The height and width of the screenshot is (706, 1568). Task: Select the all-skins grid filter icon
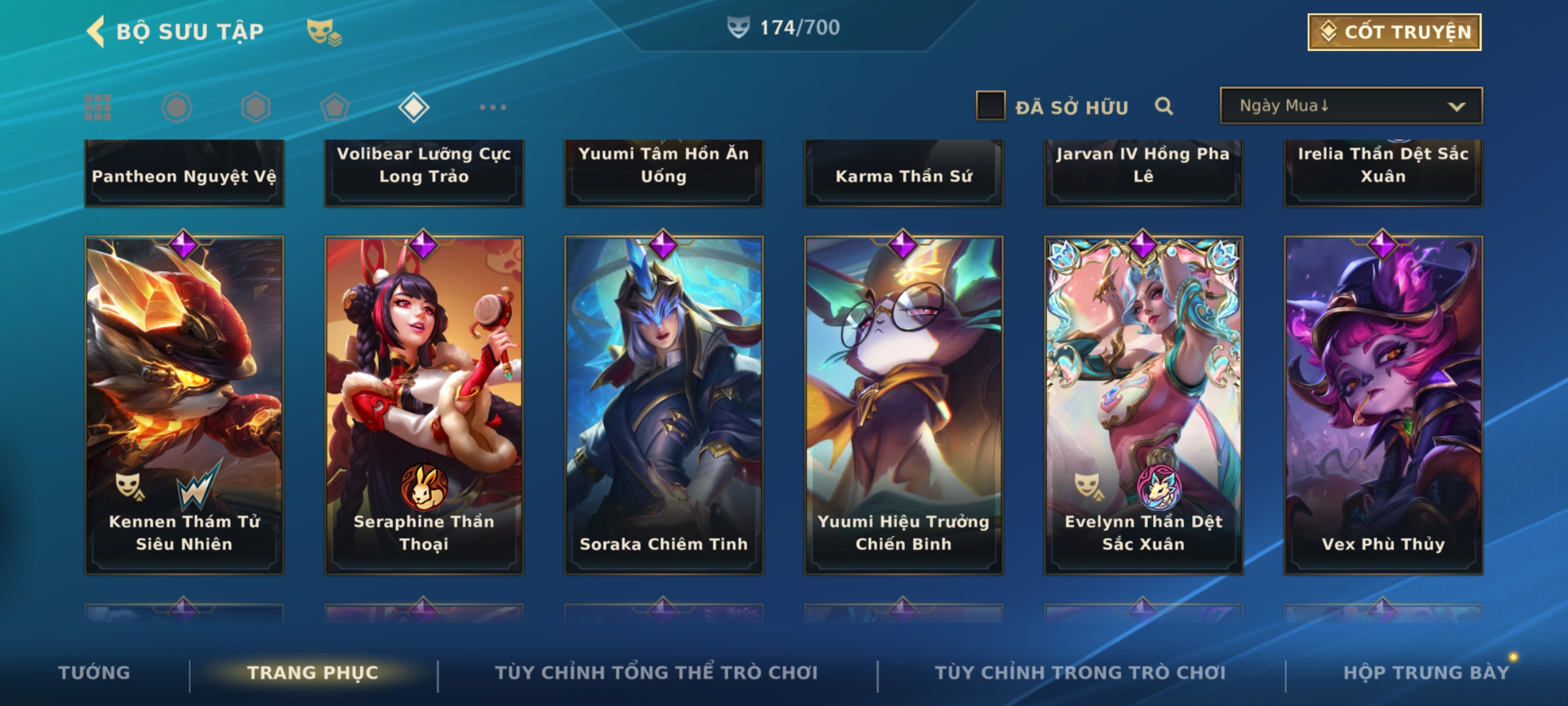(98, 107)
